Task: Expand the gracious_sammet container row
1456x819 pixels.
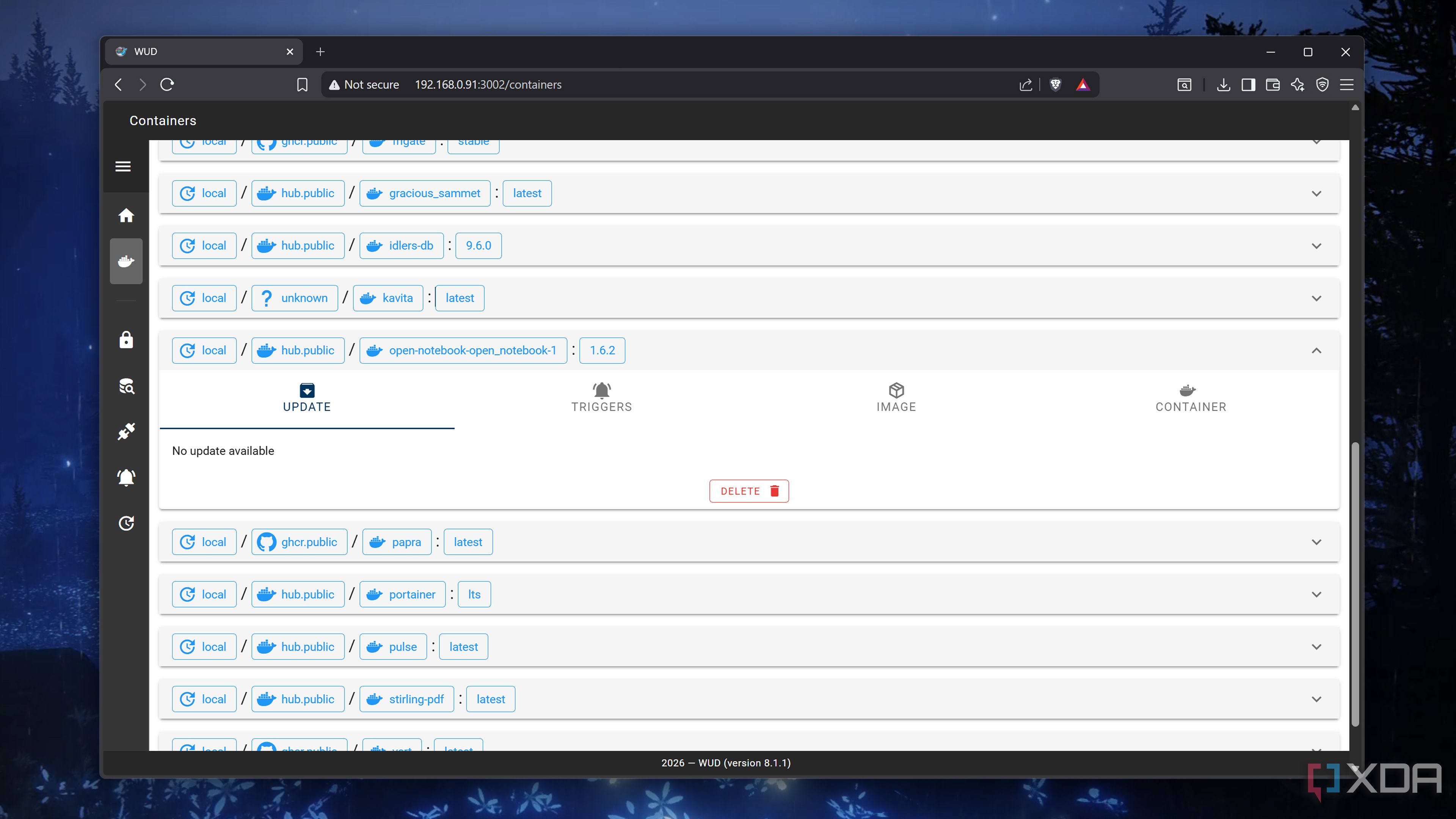Action: pyautogui.click(x=1316, y=193)
